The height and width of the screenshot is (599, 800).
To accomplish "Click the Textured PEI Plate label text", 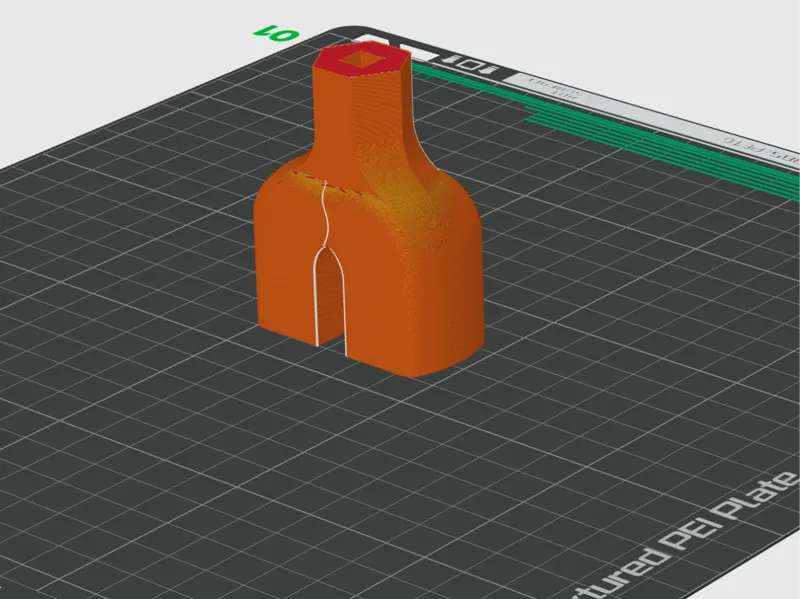I will [x=686, y=536].
